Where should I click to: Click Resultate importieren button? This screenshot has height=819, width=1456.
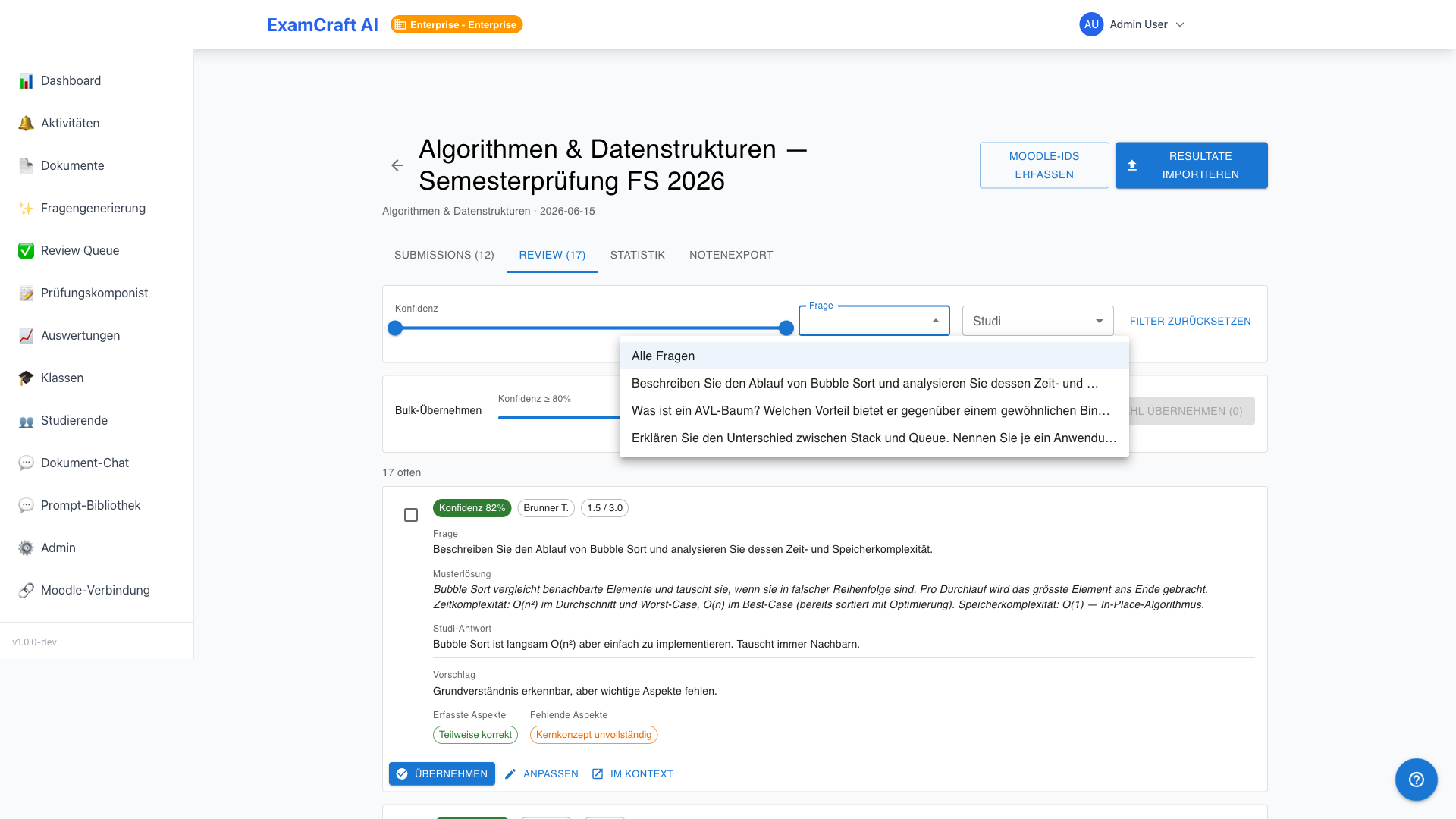tap(1191, 165)
